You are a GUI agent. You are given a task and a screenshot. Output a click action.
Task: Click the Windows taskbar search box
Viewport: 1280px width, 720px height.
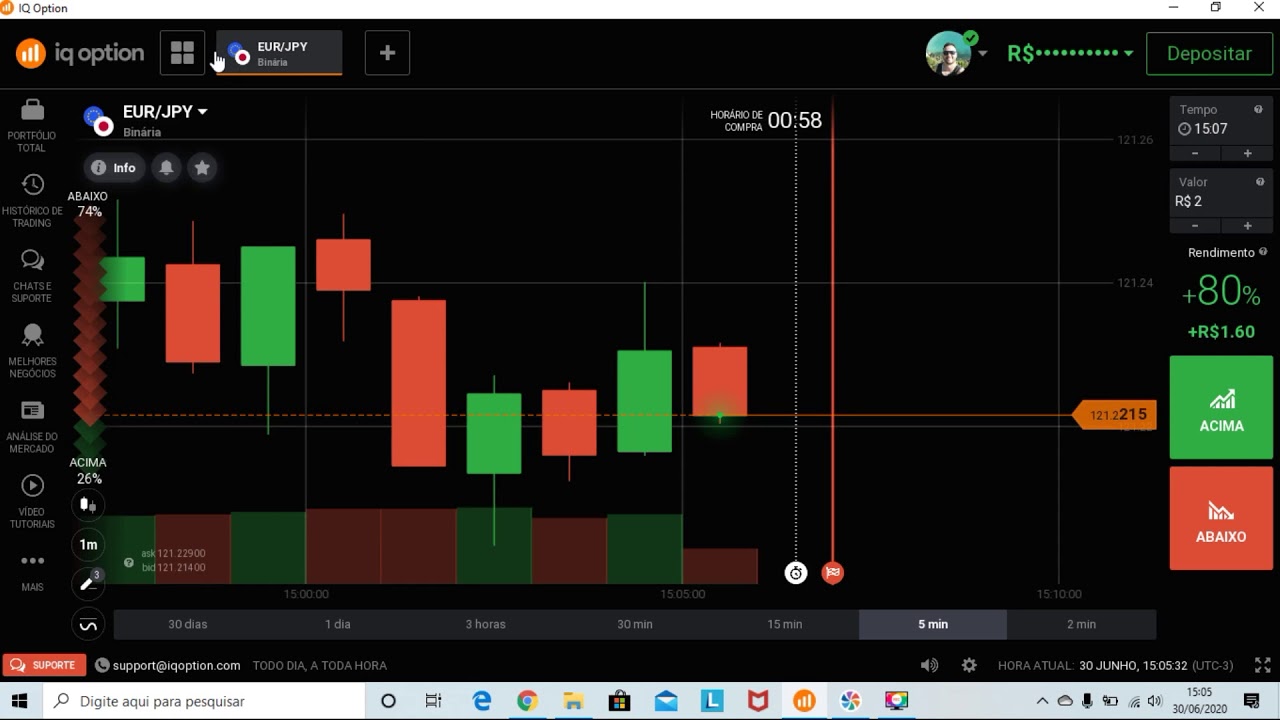pos(205,701)
